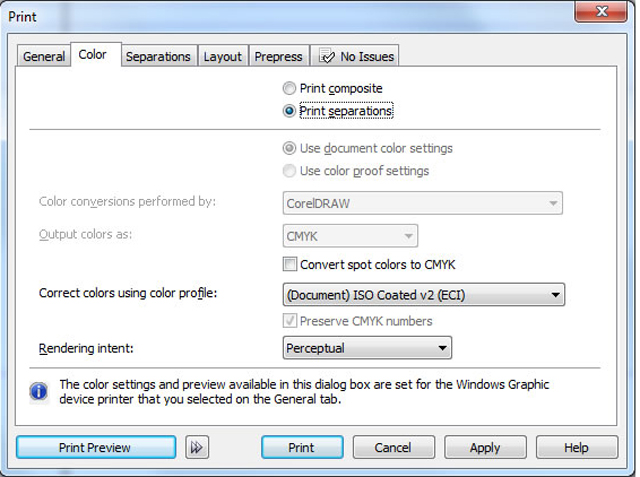Open the Output colors as CMYK dropdown
This screenshot has width=640, height=477.
(x=350, y=236)
